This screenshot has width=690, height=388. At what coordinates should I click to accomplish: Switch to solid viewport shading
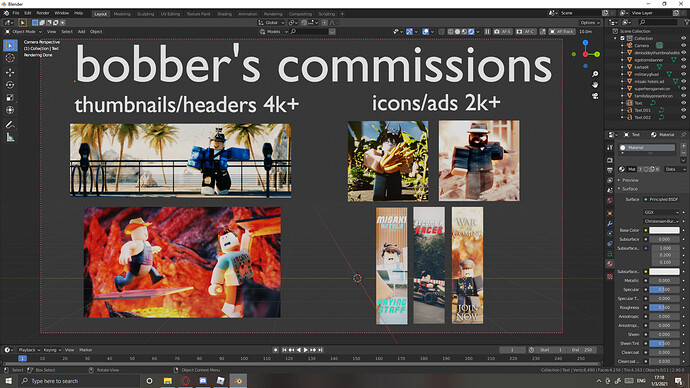point(457,32)
